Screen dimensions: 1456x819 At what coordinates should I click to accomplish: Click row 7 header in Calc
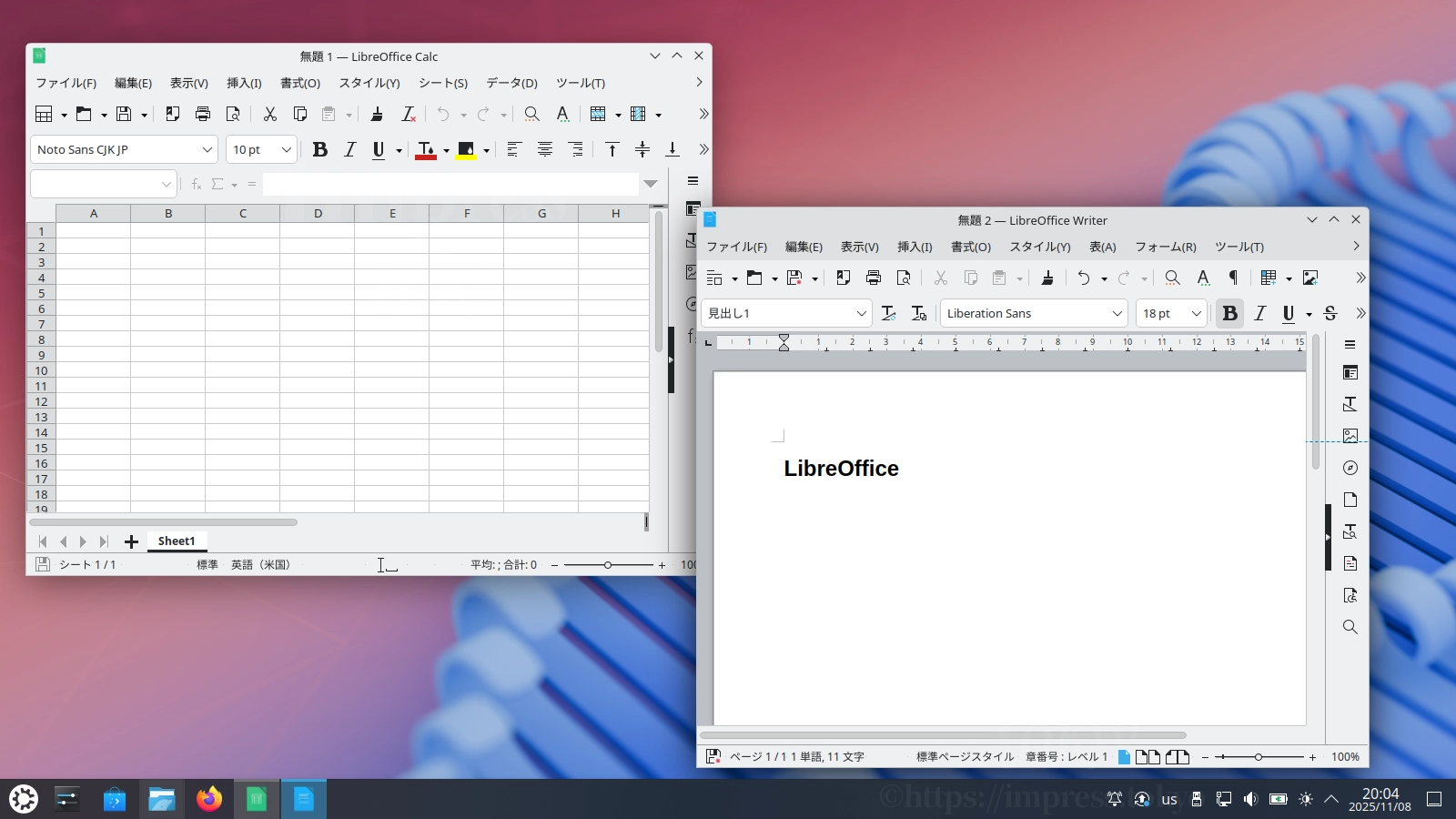click(41, 324)
